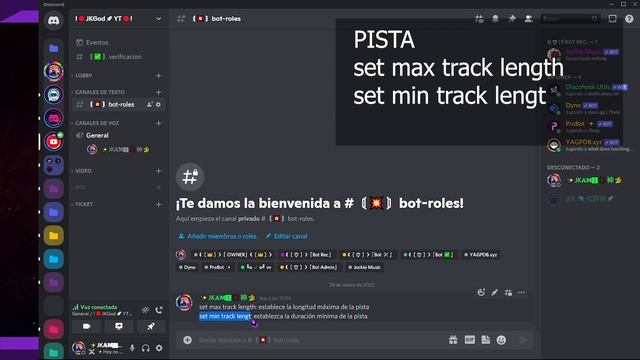Open threads in the channel header
The image size is (640, 360).
pyautogui.click(x=479, y=19)
